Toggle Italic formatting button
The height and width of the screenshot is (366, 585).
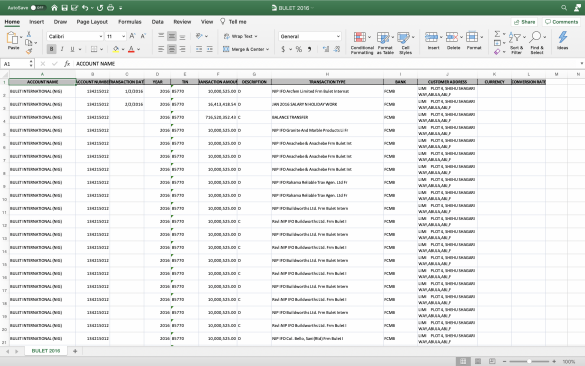click(62, 49)
